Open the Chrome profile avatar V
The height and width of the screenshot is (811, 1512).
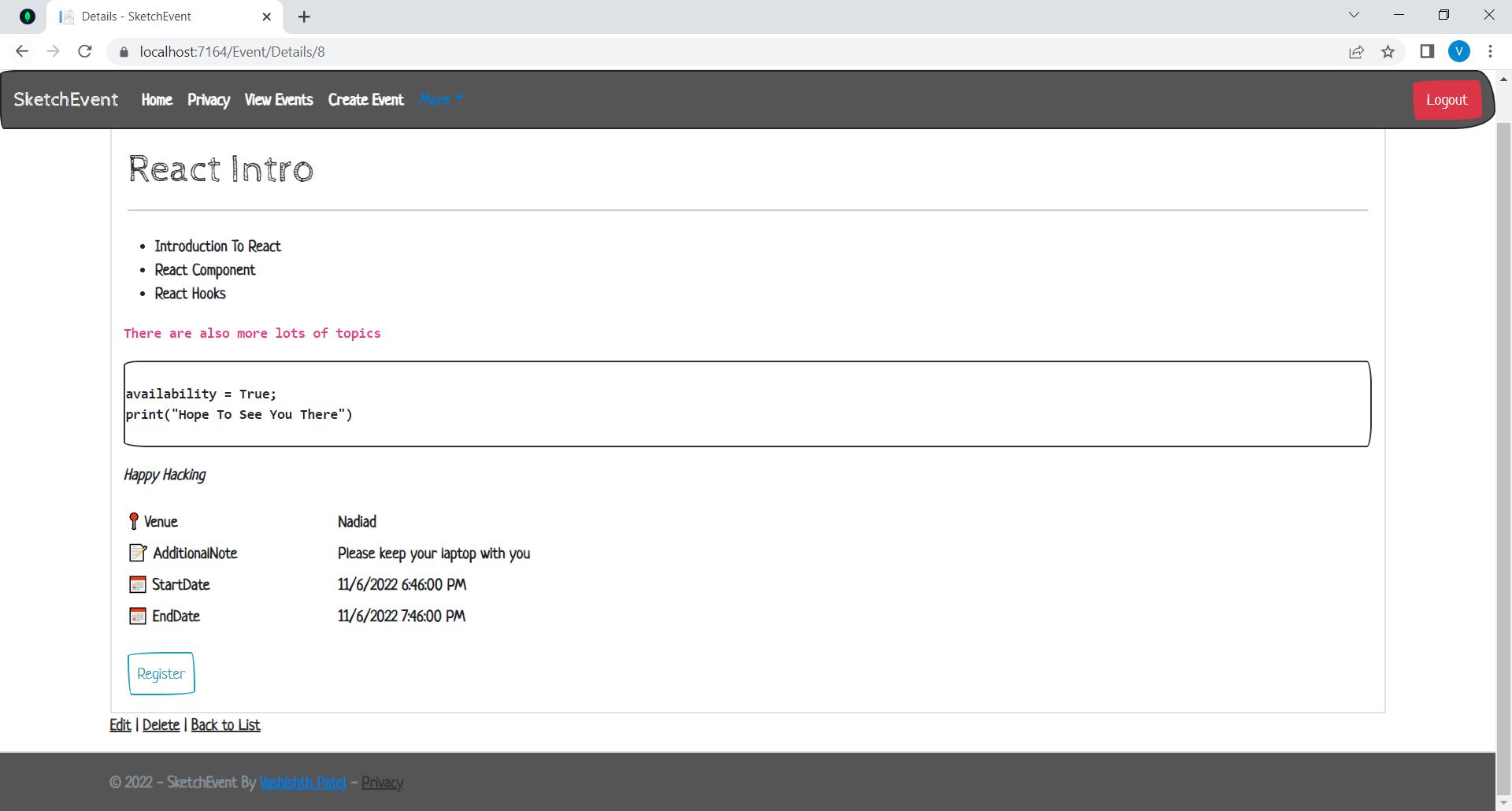click(1459, 52)
